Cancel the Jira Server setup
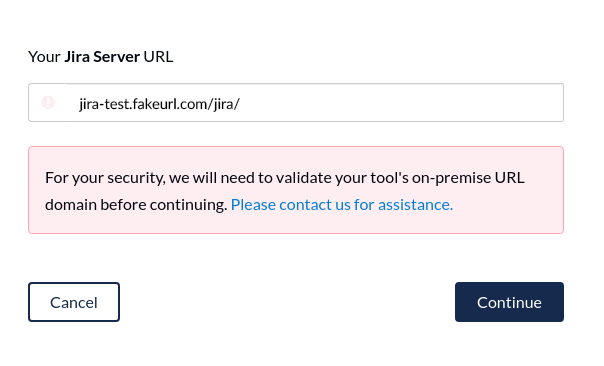The width and height of the screenshot is (604, 366). pyautogui.click(x=74, y=302)
